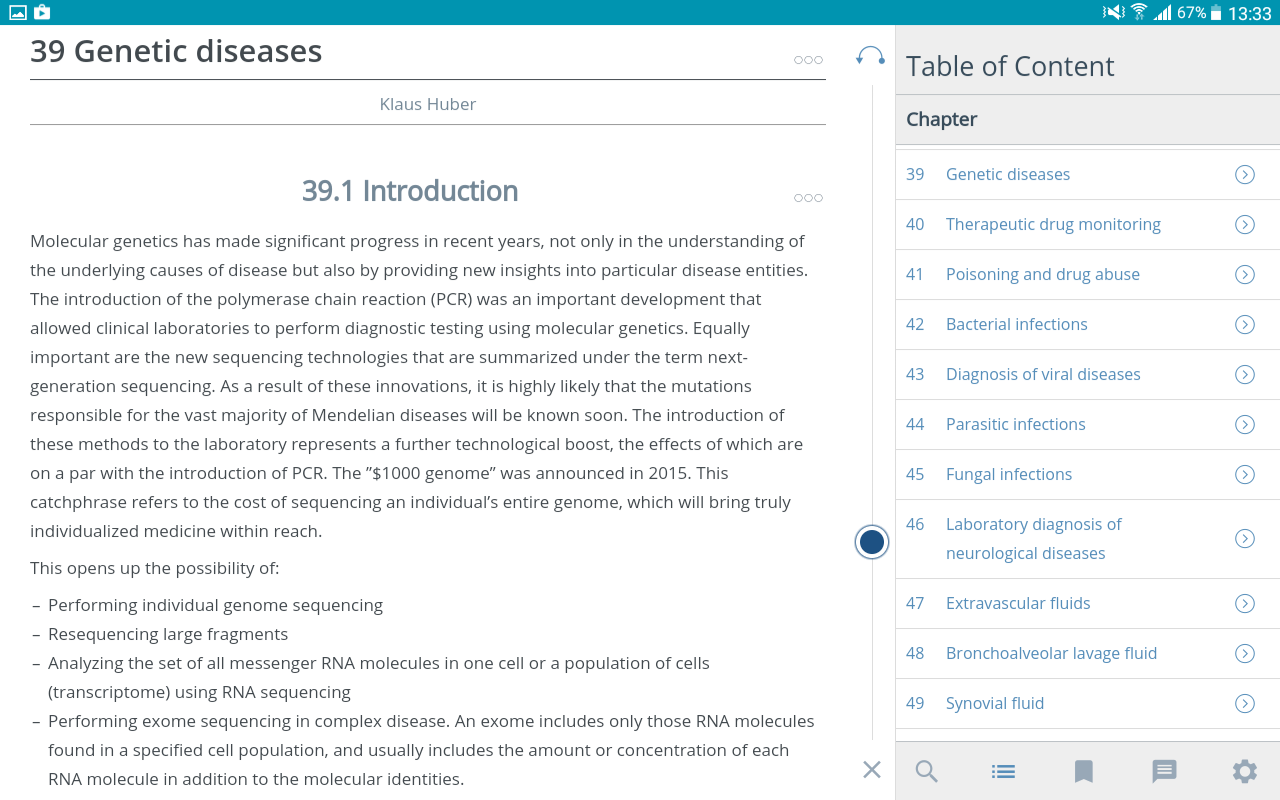Close the side panel with X icon
The width and height of the screenshot is (1280, 800).
[872, 769]
